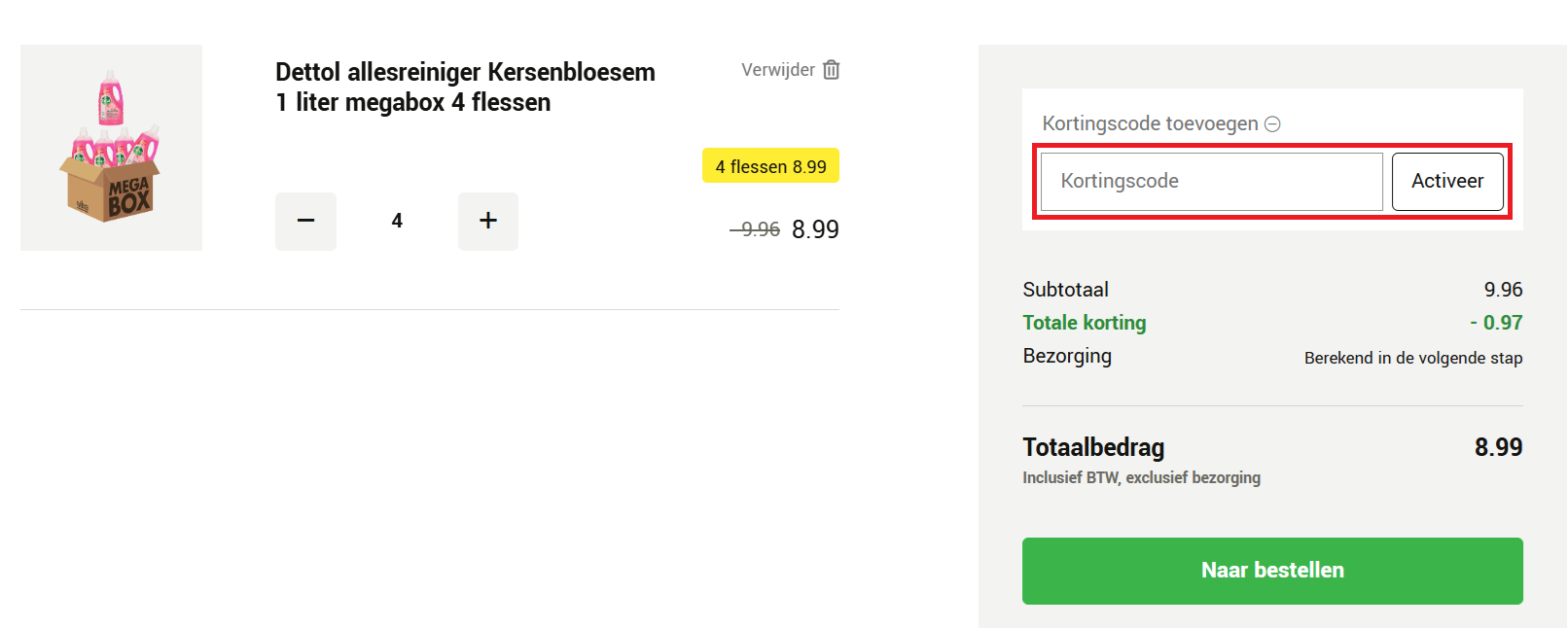Click the green Totale korting label

(1084, 322)
